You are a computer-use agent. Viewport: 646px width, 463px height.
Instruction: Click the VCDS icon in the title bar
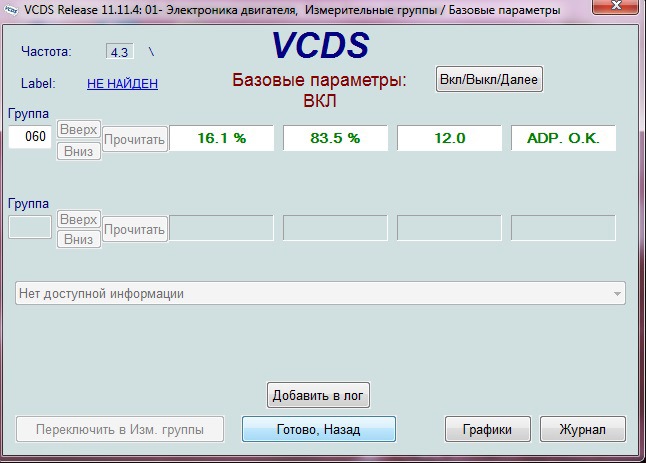[11, 10]
